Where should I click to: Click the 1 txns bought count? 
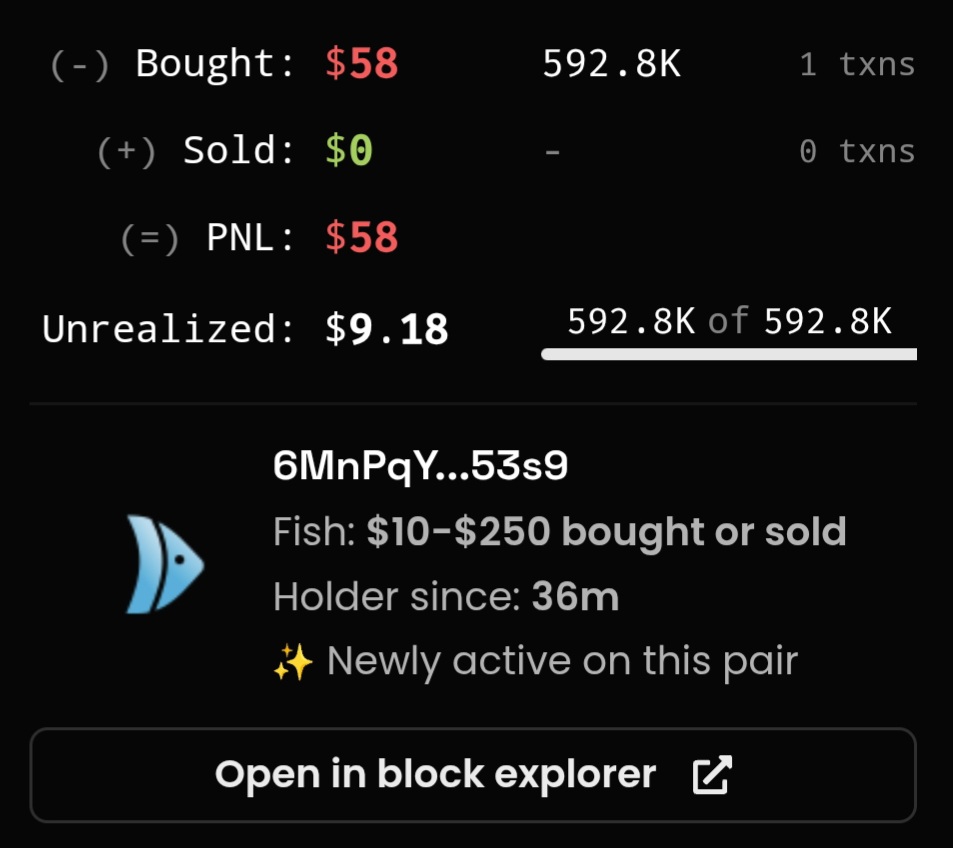(x=857, y=65)
